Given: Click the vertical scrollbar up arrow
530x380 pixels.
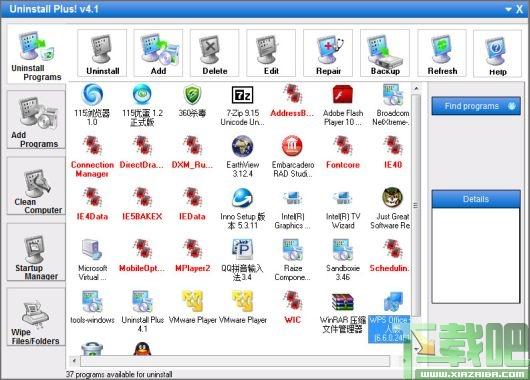Looking at the screenshot, I should [416, 88].
